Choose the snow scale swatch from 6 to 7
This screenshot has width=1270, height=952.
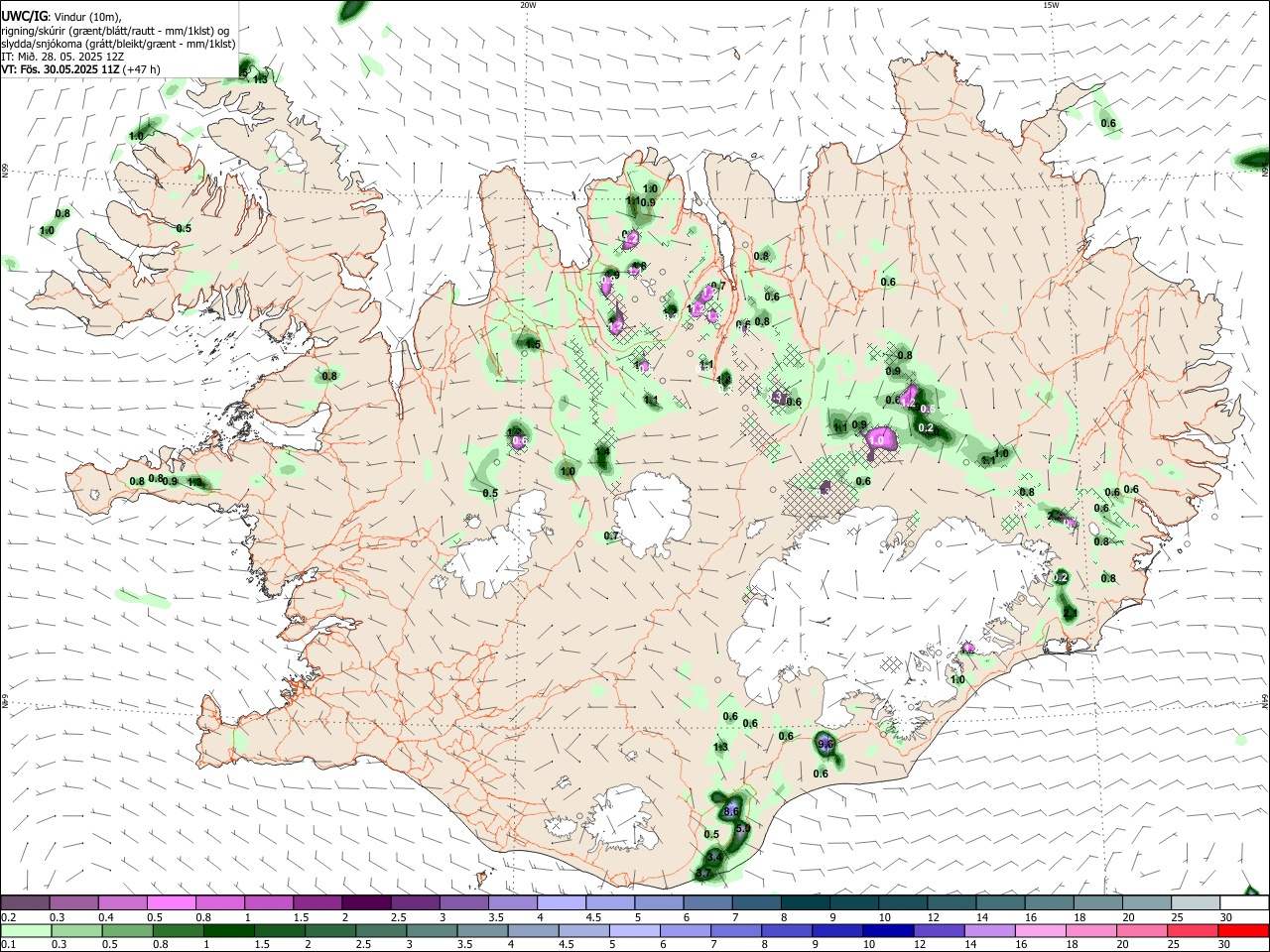point(707,903)
